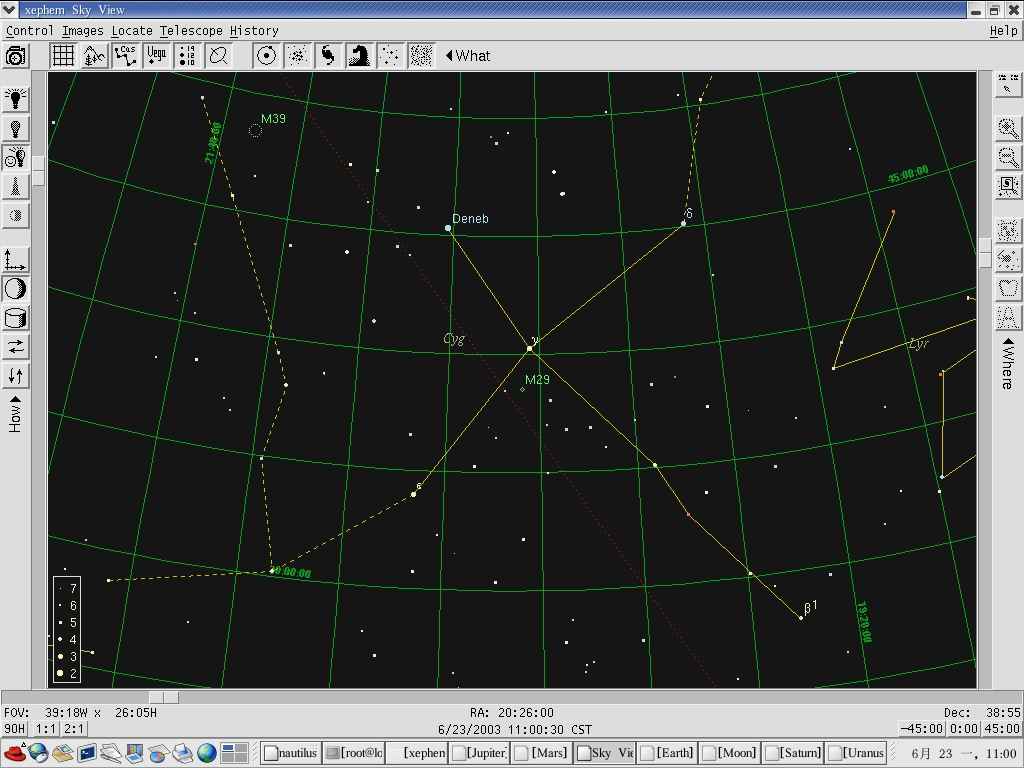The width and height of the screenshot is (1024, 768).
Task: Toggle the dense dotted field icon
Action: click(x=421, y=56)
